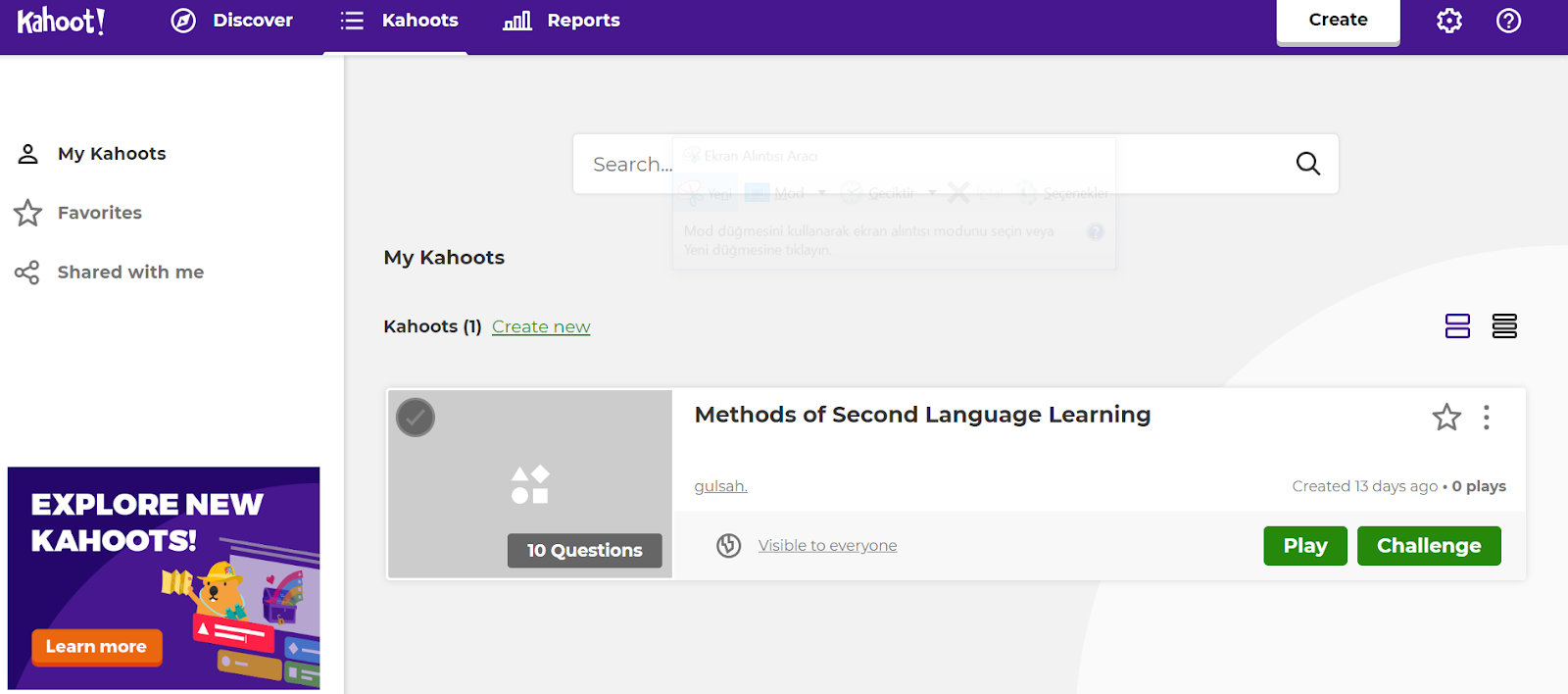Click the Favorites star icon in the sidebar
Screen dimensions: 1568x694
coord(27,213)
